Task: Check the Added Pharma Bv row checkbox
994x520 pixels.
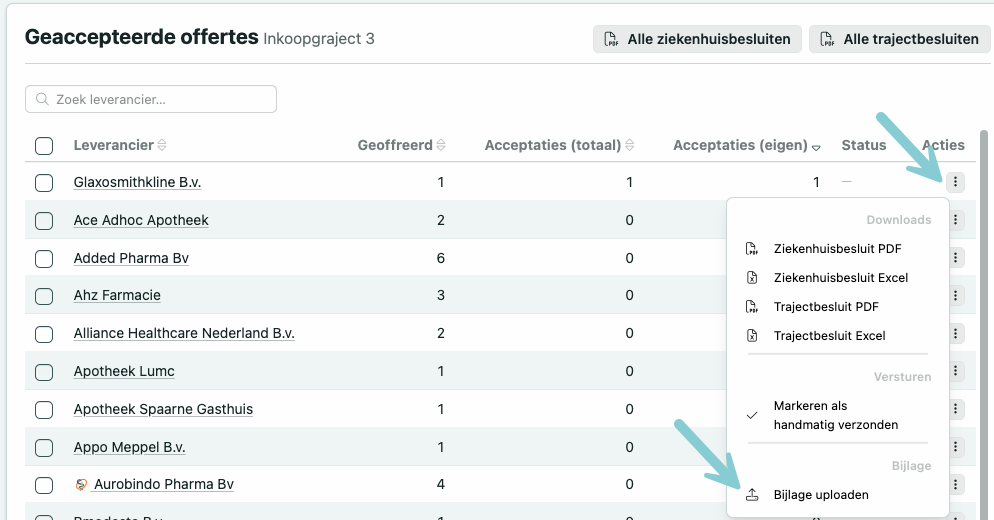Action: tap(44, 259)
